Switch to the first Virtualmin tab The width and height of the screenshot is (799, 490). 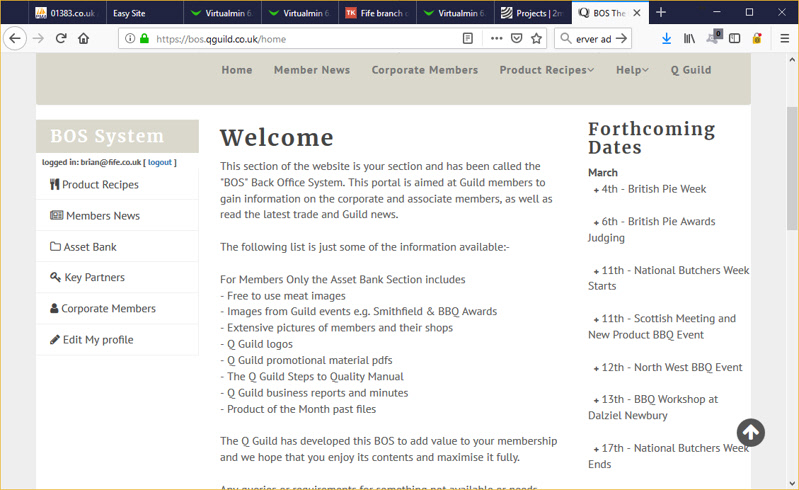[223, 13]
